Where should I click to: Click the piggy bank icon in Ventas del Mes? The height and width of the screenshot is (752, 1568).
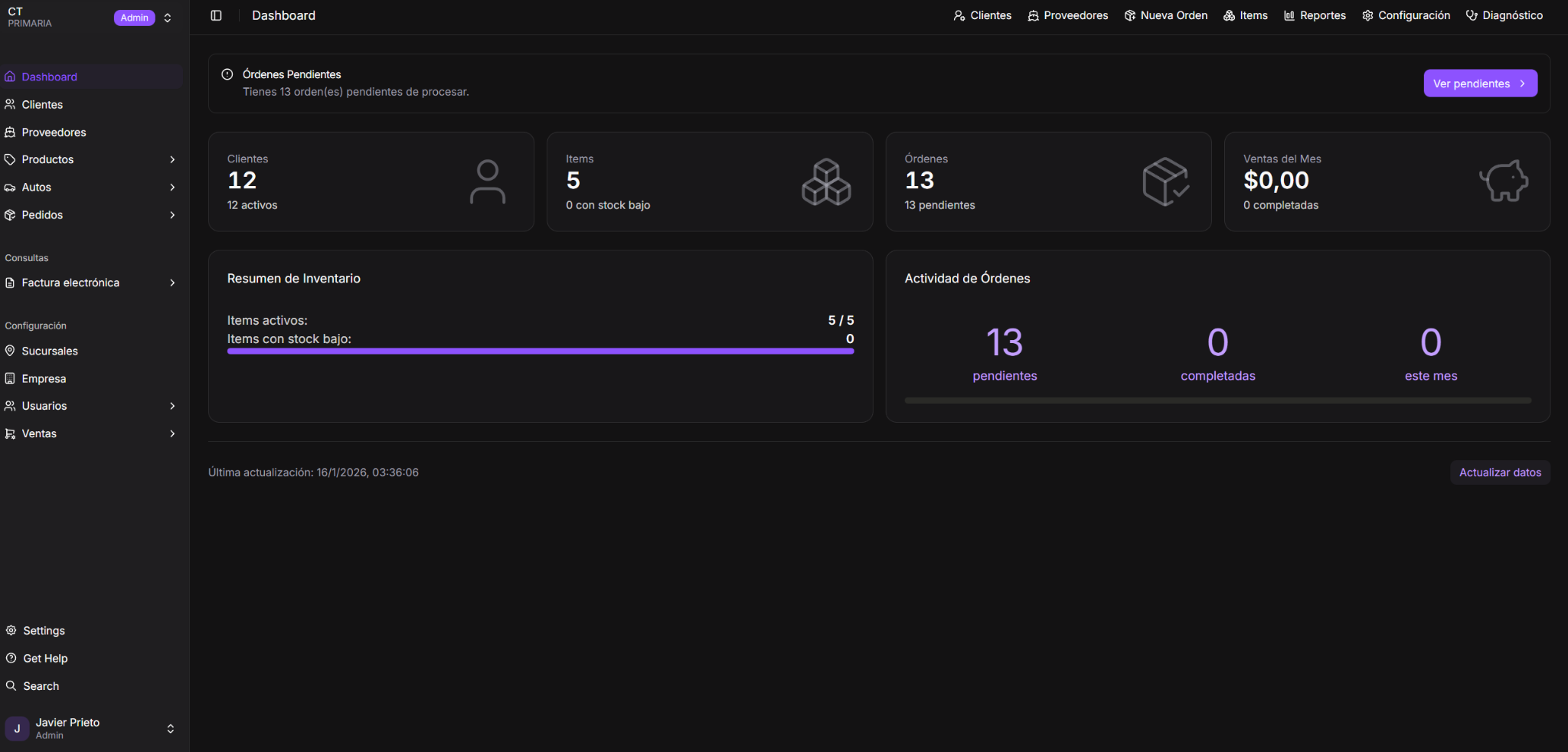(x=1503, y=181)
